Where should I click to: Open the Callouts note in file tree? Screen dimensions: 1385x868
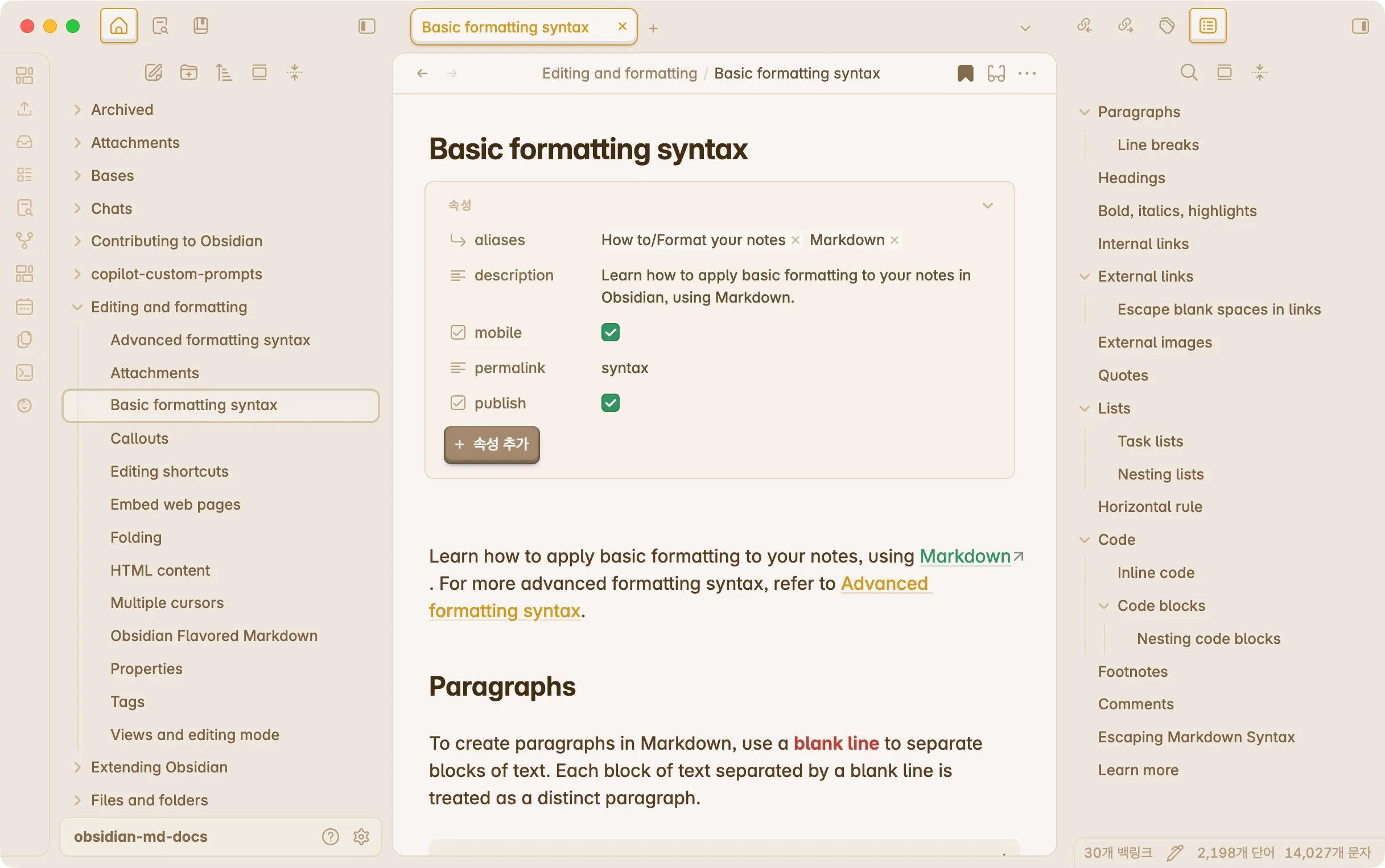coord(139,438)
